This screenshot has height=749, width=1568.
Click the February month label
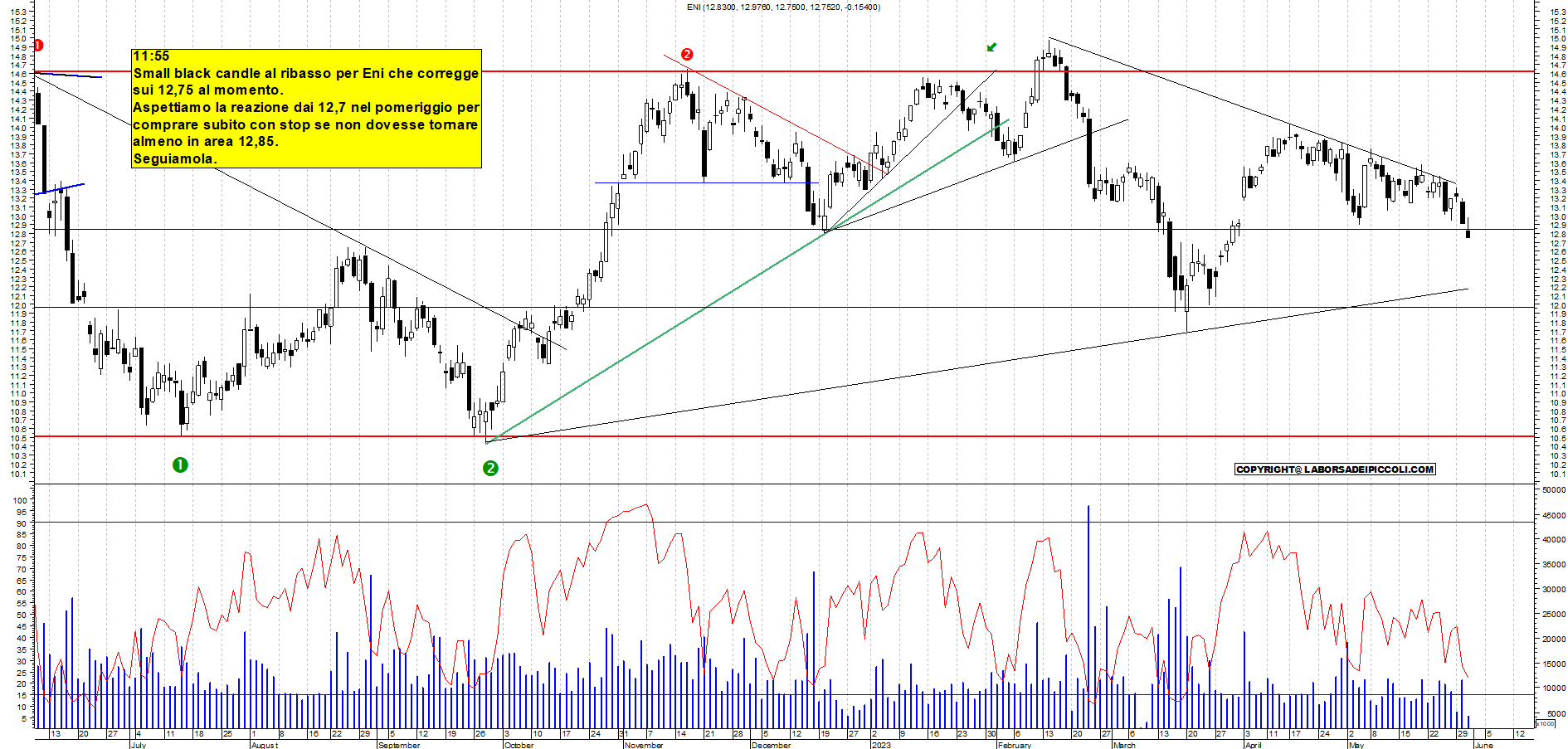click(1015, 745)
